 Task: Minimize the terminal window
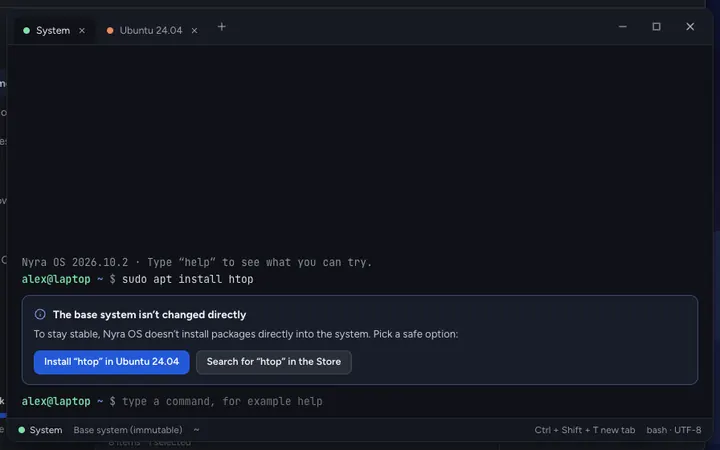(623, 27)
